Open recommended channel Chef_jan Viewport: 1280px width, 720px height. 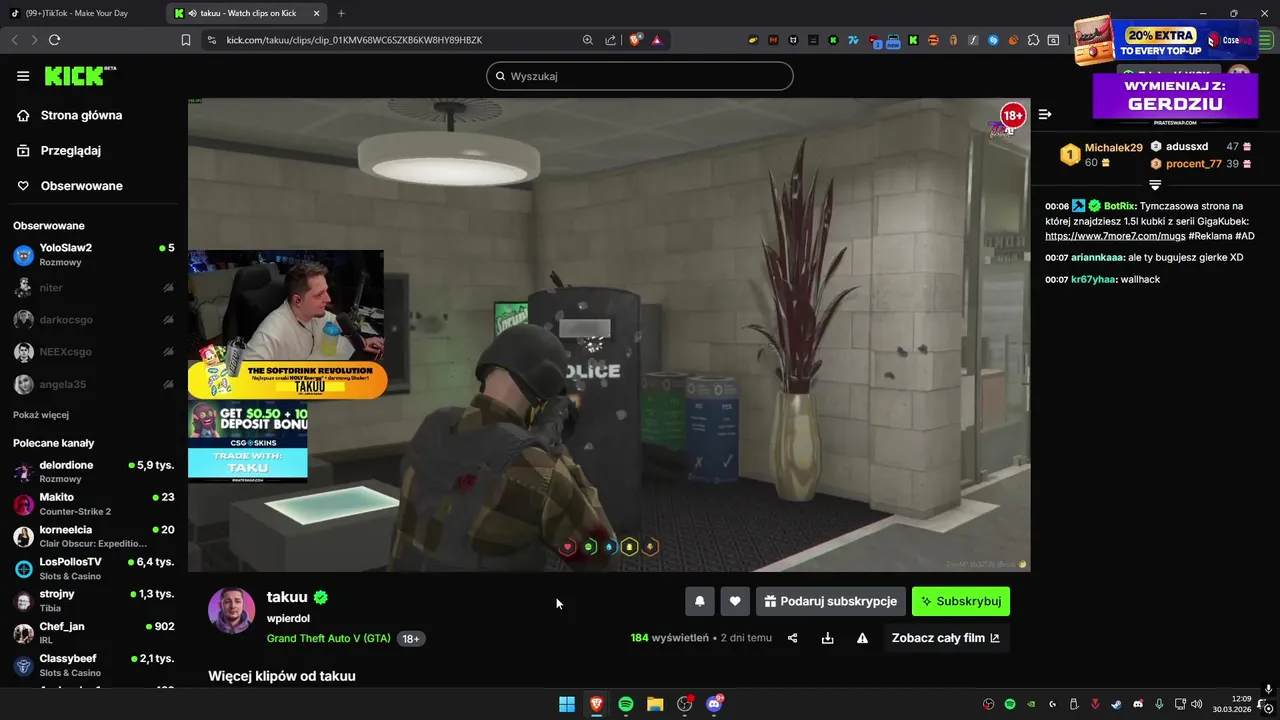pos(93,633)
